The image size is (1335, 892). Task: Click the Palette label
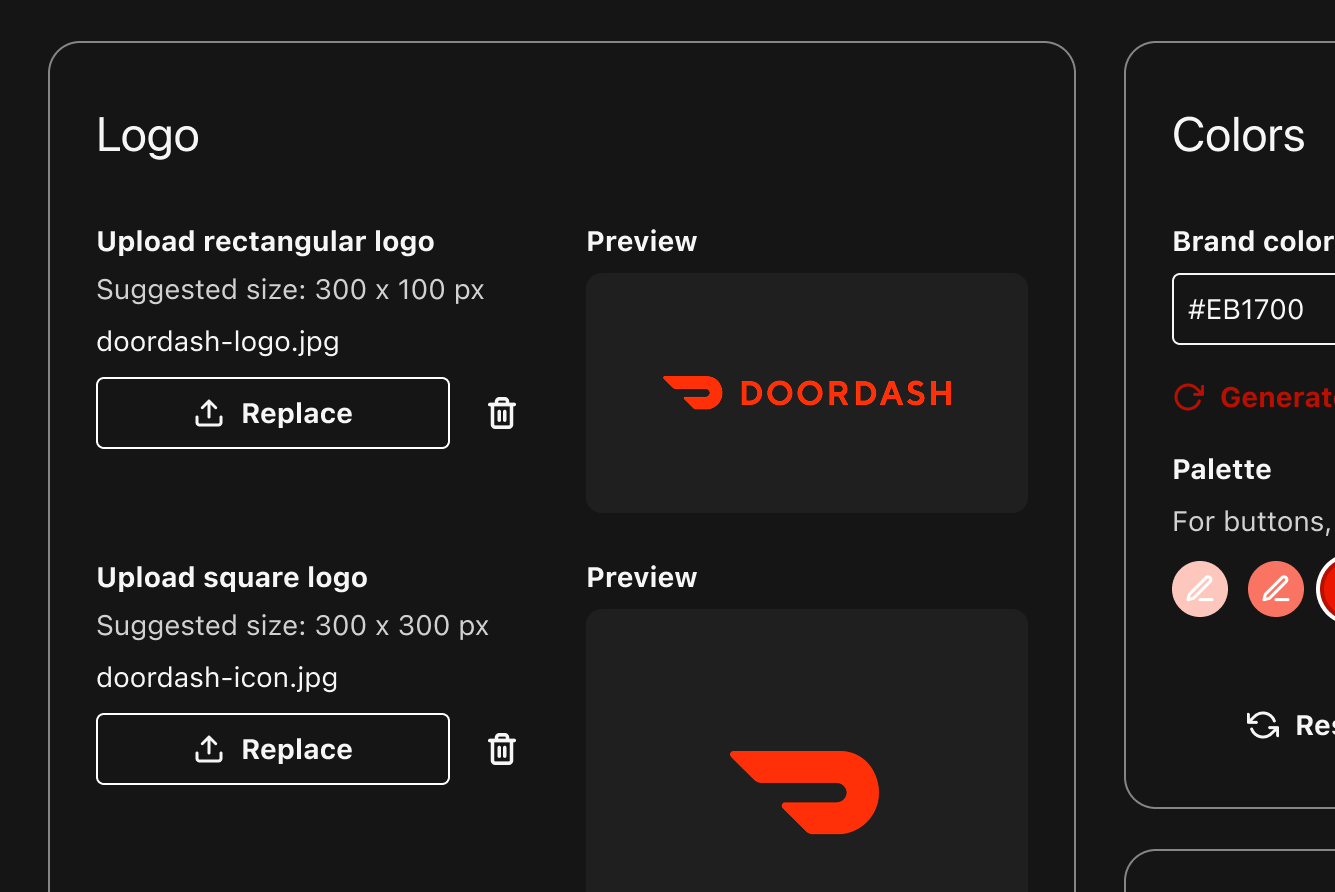(1222, 469)
